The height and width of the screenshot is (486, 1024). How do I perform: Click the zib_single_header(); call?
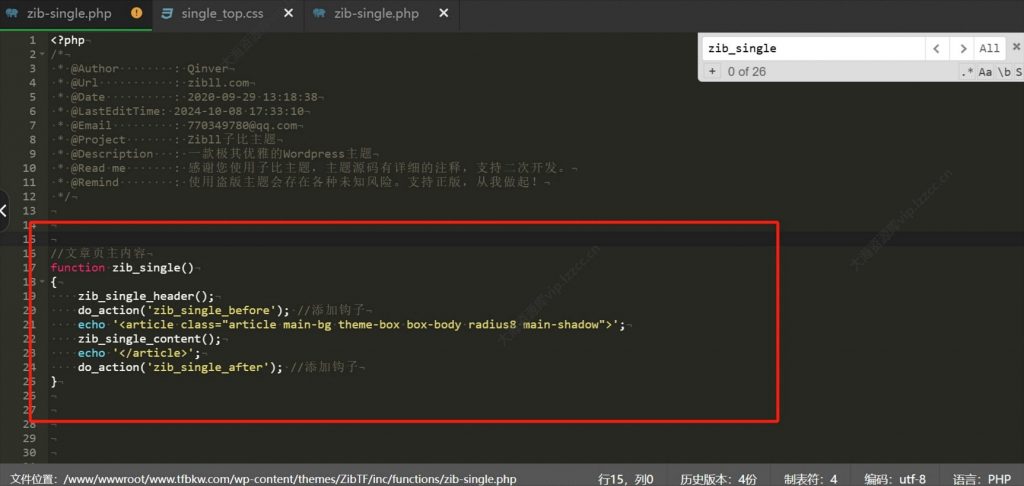point(146,296)
